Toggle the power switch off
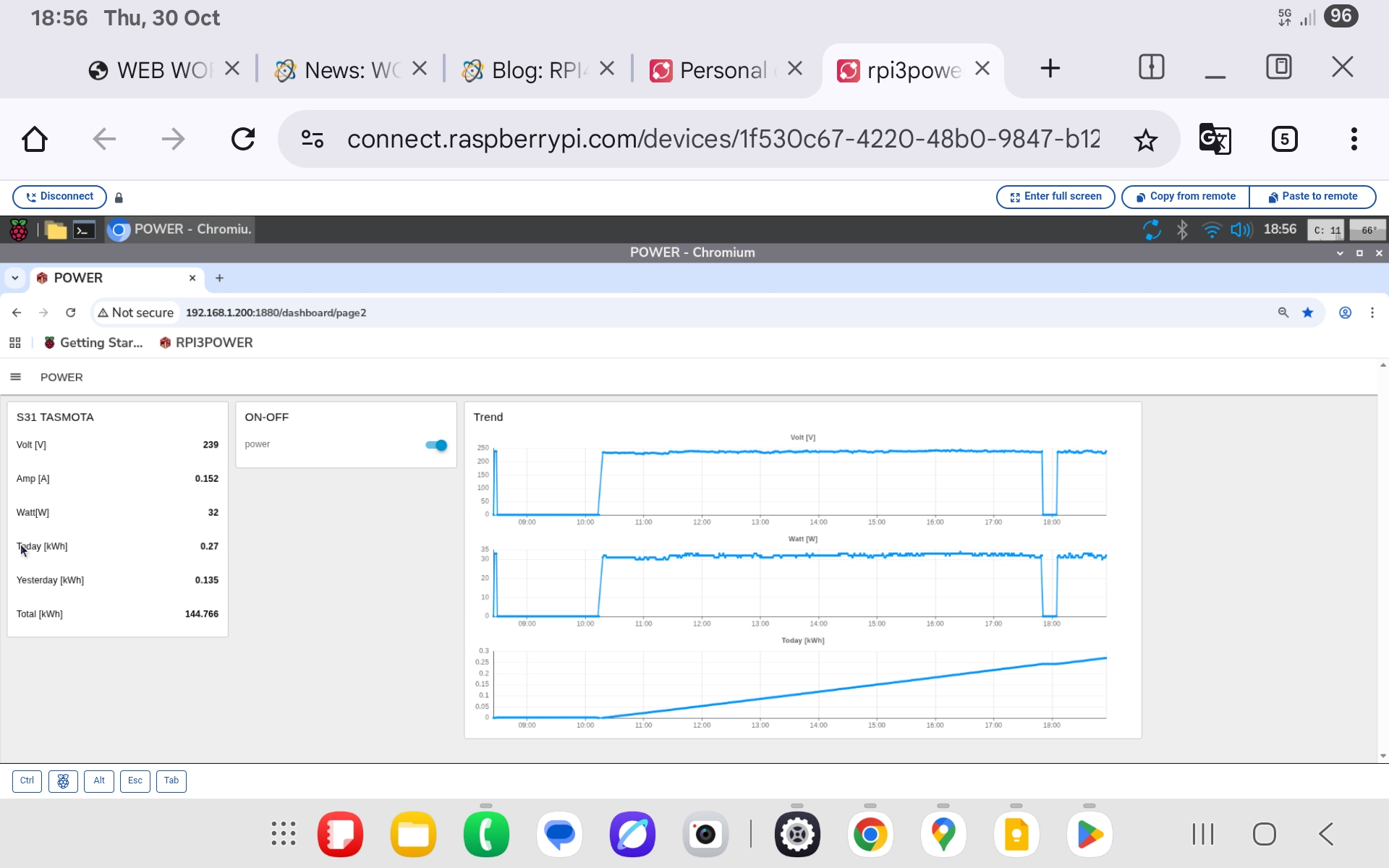The image size is (1389, 868). pyautogui.click(x=437, y=445)
